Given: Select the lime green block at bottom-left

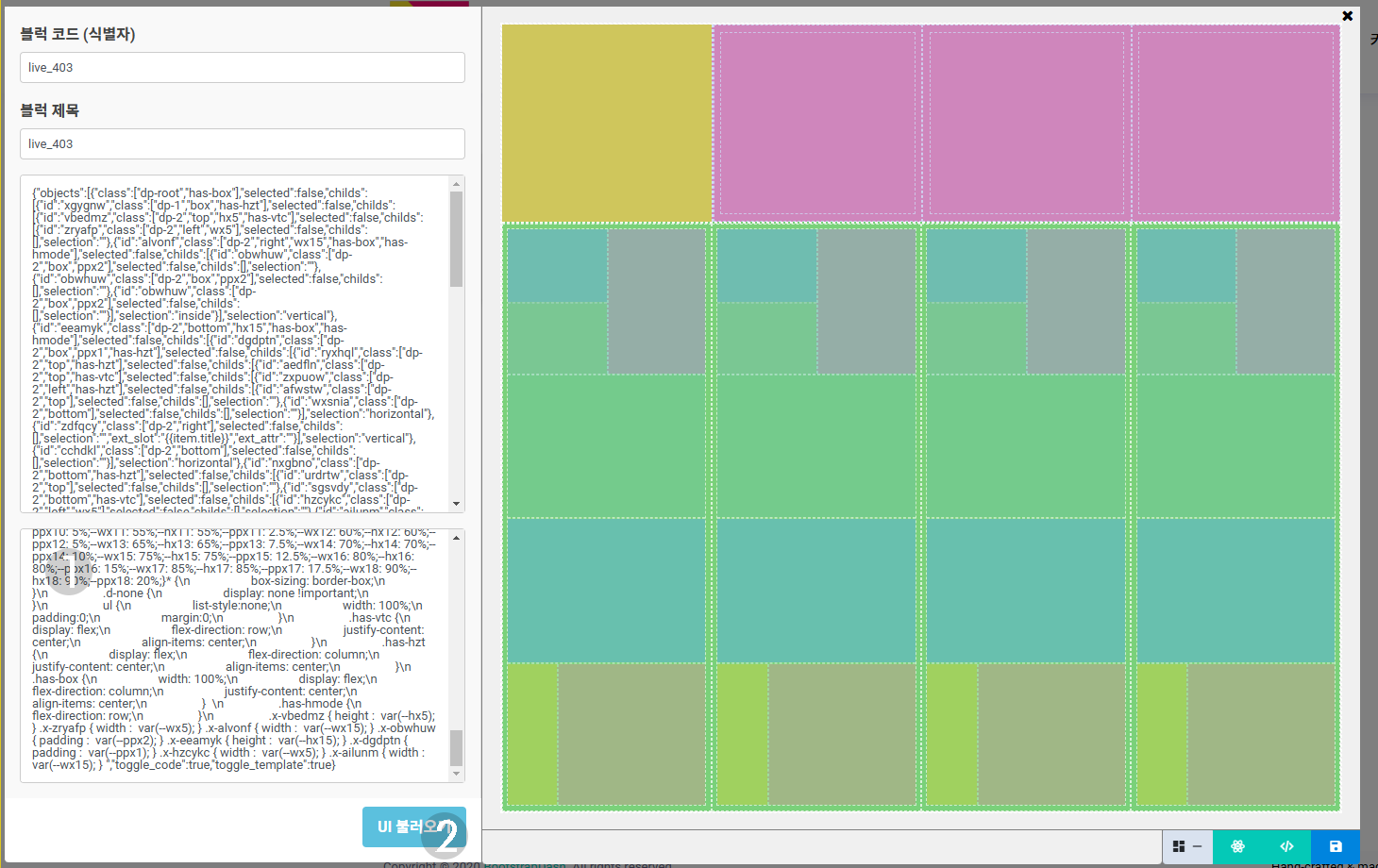Looking at the screenshot, I should pyautogui.click(x=532, y=734).
